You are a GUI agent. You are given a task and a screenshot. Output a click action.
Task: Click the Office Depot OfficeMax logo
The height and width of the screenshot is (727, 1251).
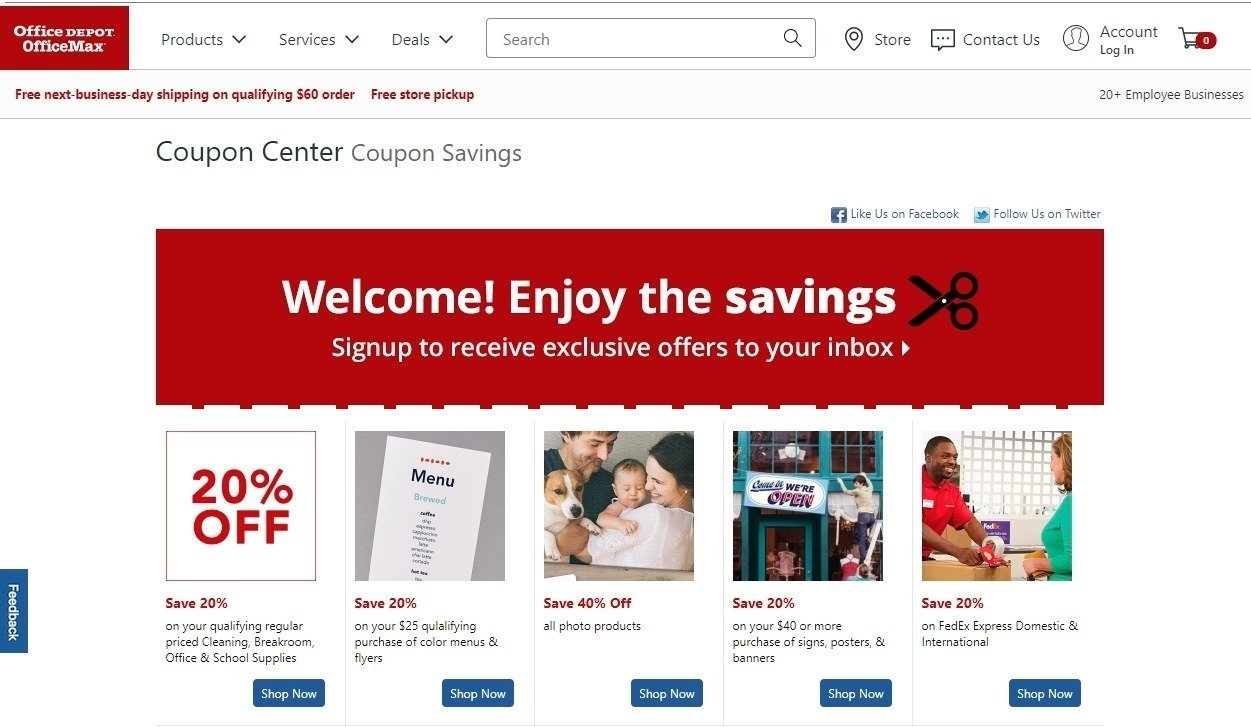[x=65, y=38]
